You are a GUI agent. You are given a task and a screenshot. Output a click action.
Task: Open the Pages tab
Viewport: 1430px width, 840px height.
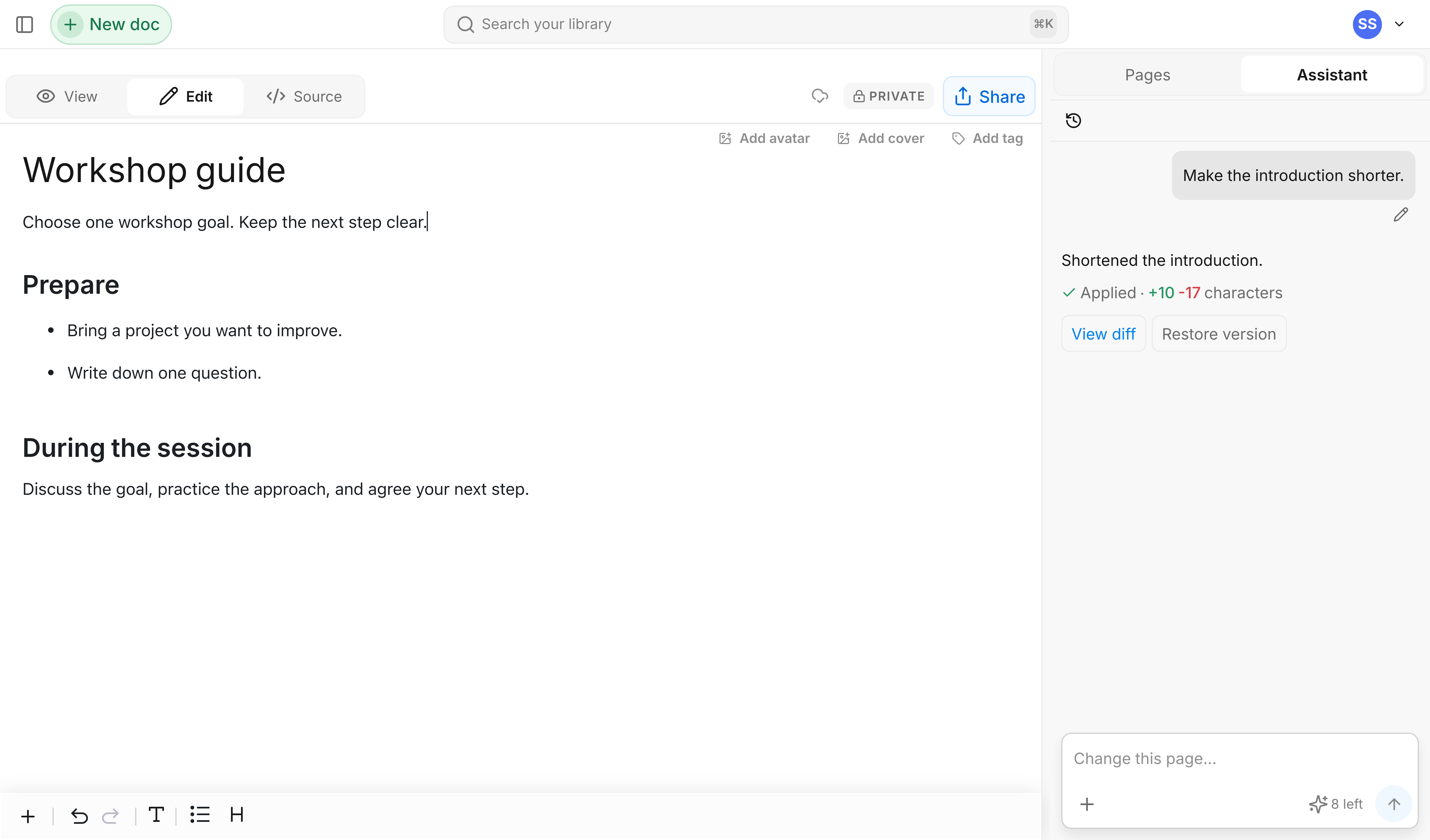coord(1147,75)
